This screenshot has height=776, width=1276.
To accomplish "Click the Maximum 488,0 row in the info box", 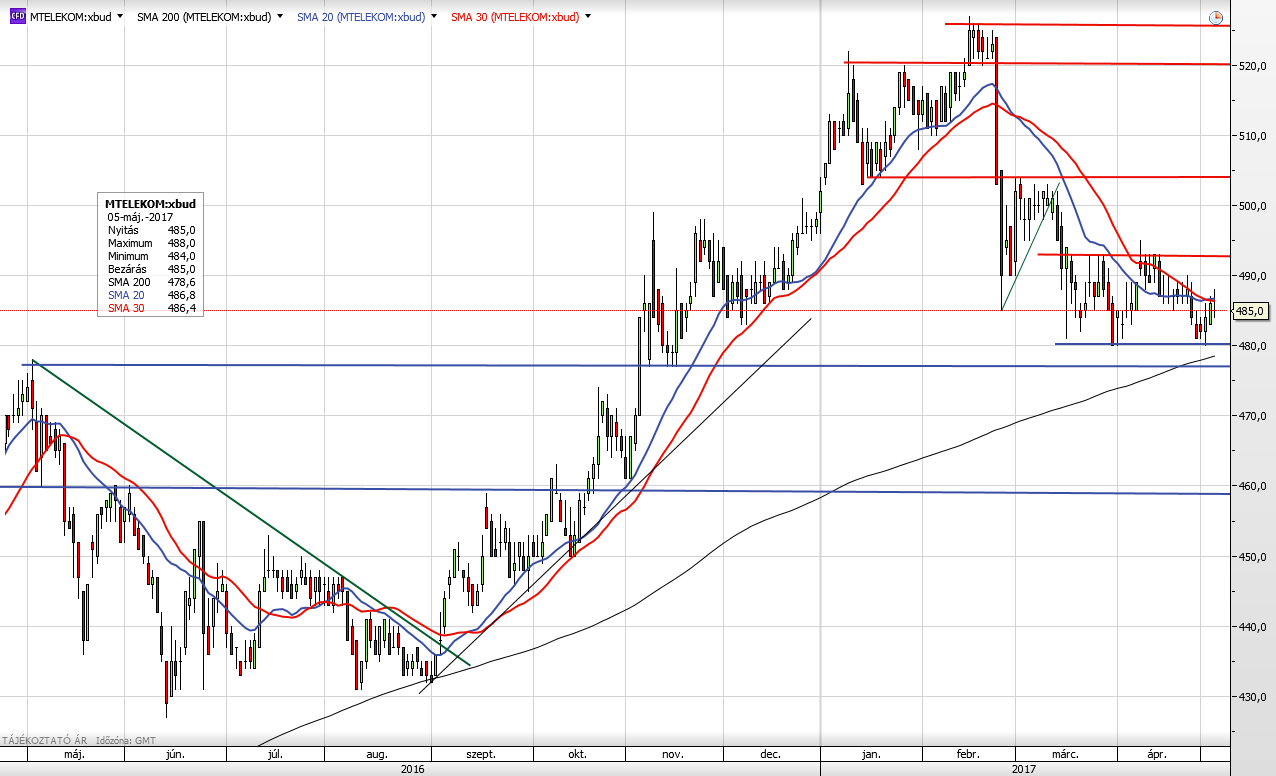I will (150, 243).
